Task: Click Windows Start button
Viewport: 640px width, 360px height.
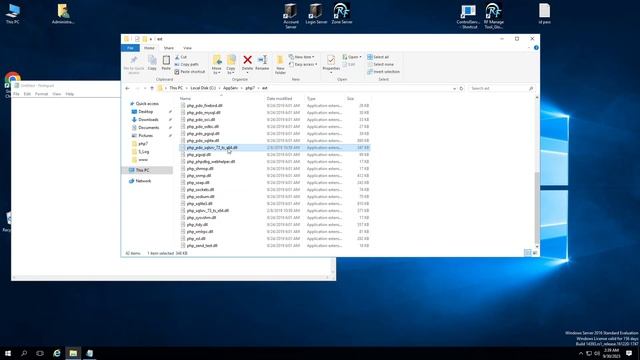Action: (x=8, y=353)
